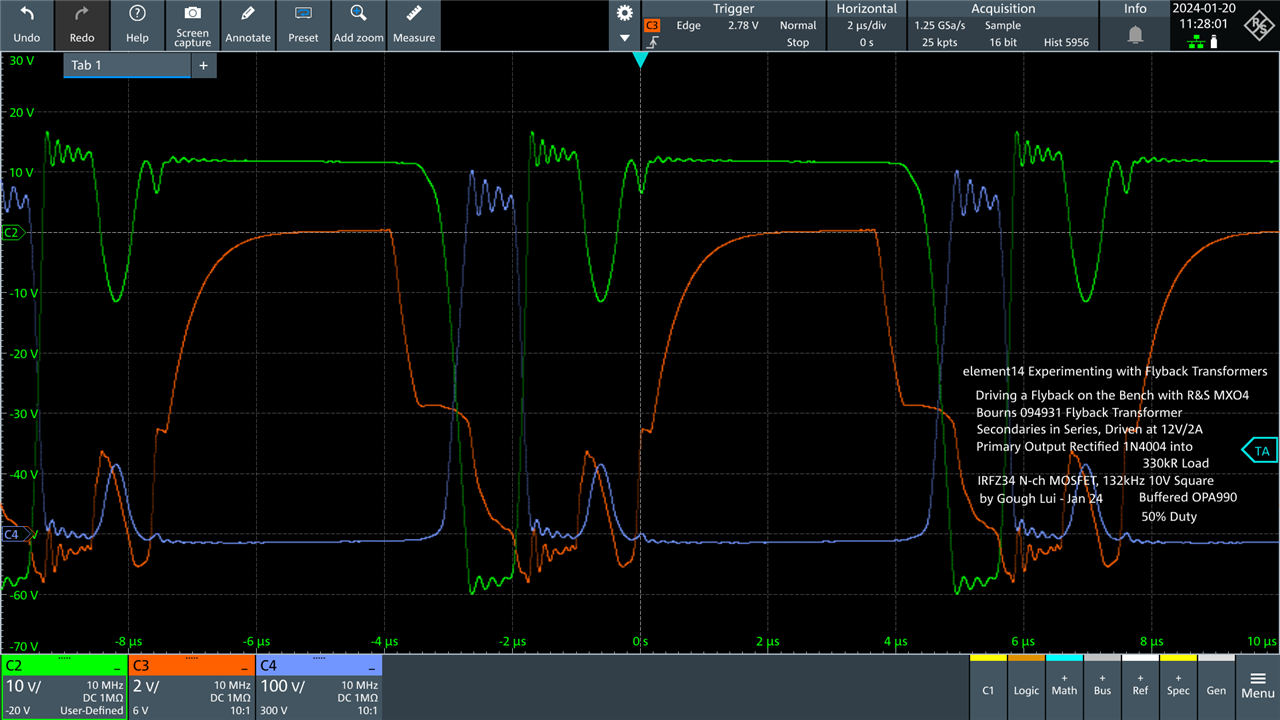Click the C4 300 V offset value
Screen dimensions: 1280x720
pyautogui.click(x=273, y=711)
